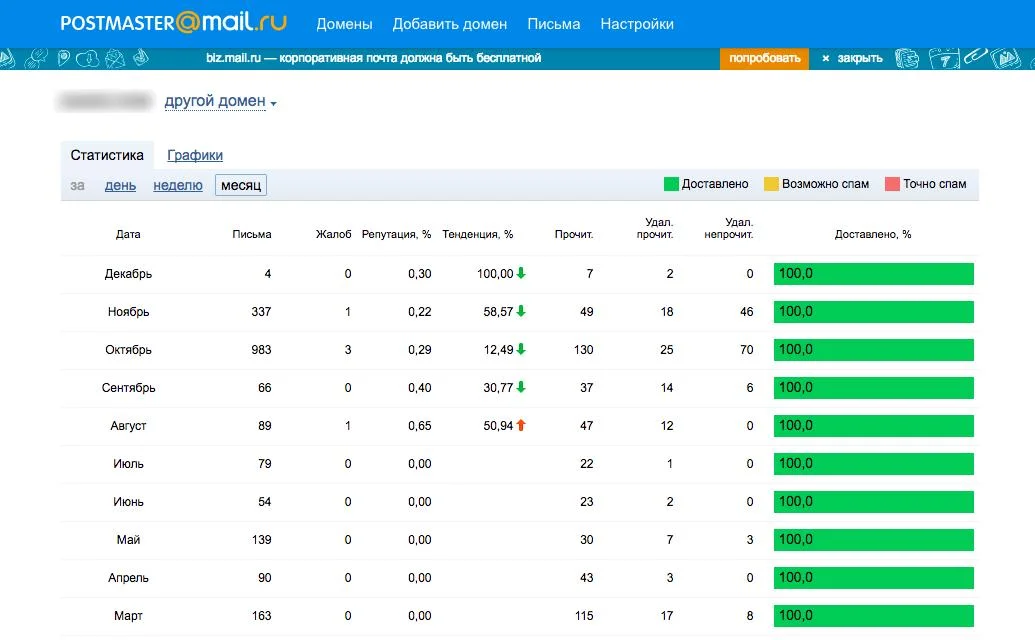The image size is (1035, 640).
Task: Go to Письма in the header
Action: (553, 24)
